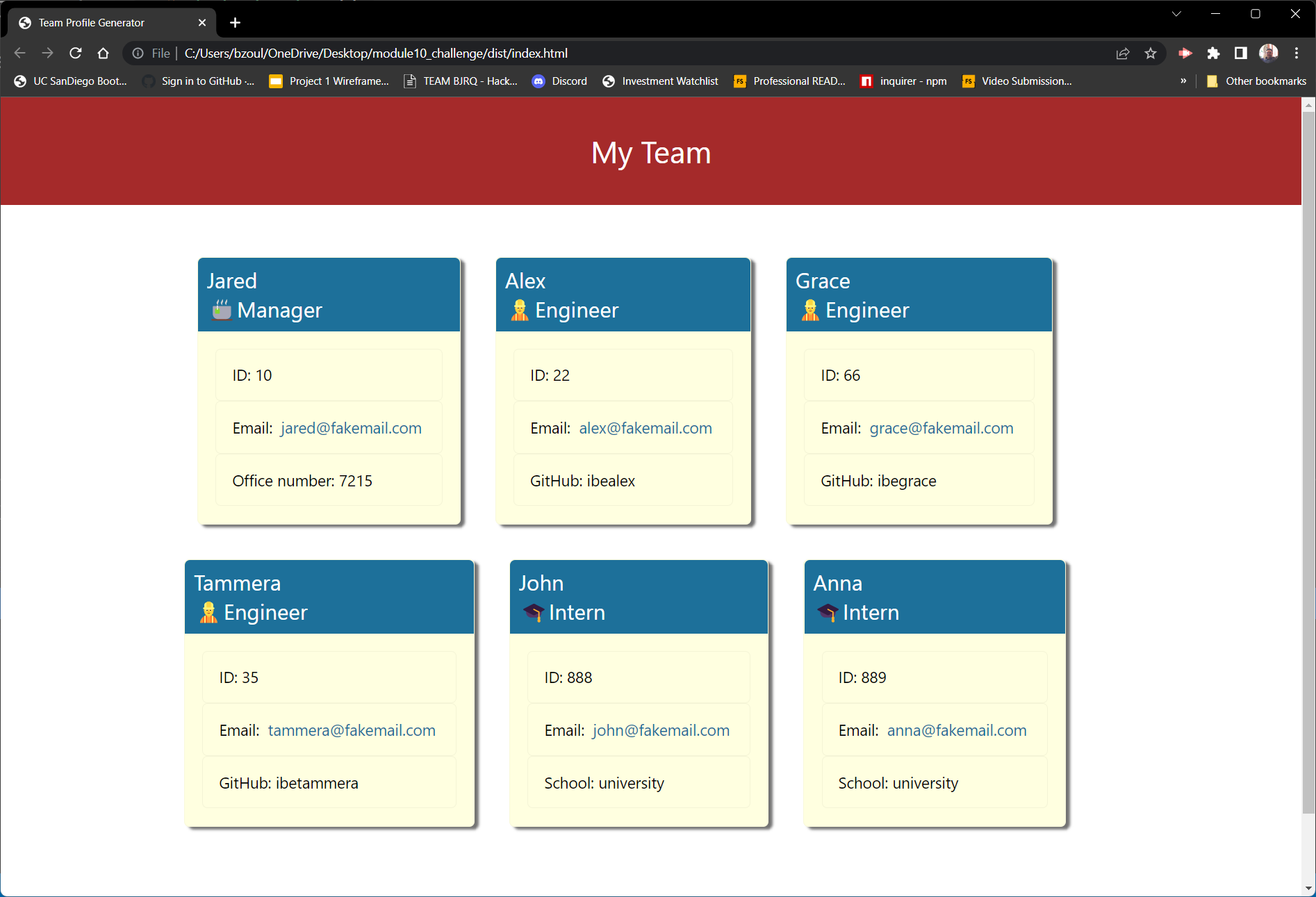Open the Sign in to GitHub bookmark

click(198, 81)
